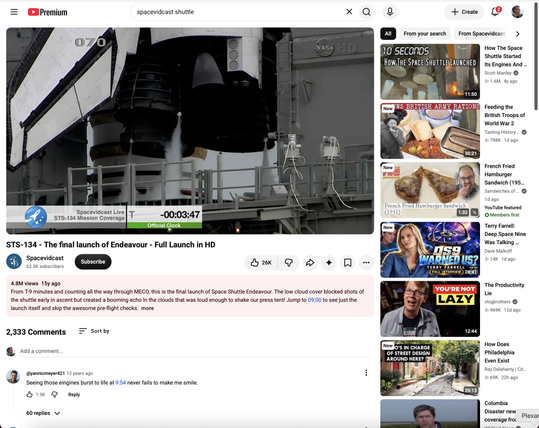Open commenter avatar of yannicmeyer421
The height and width of the screenshot is (428, 539).
click(x=13, y=376)
